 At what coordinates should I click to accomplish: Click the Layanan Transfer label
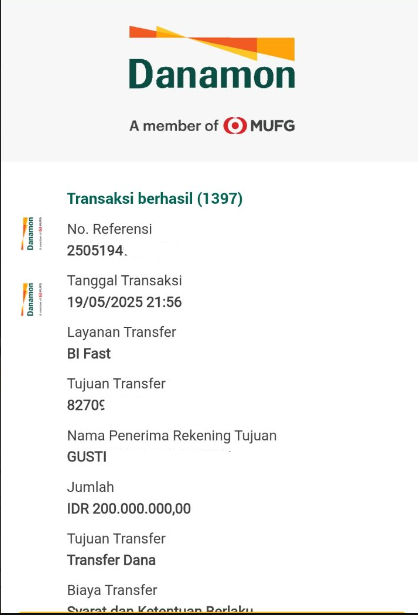point(122,332)
